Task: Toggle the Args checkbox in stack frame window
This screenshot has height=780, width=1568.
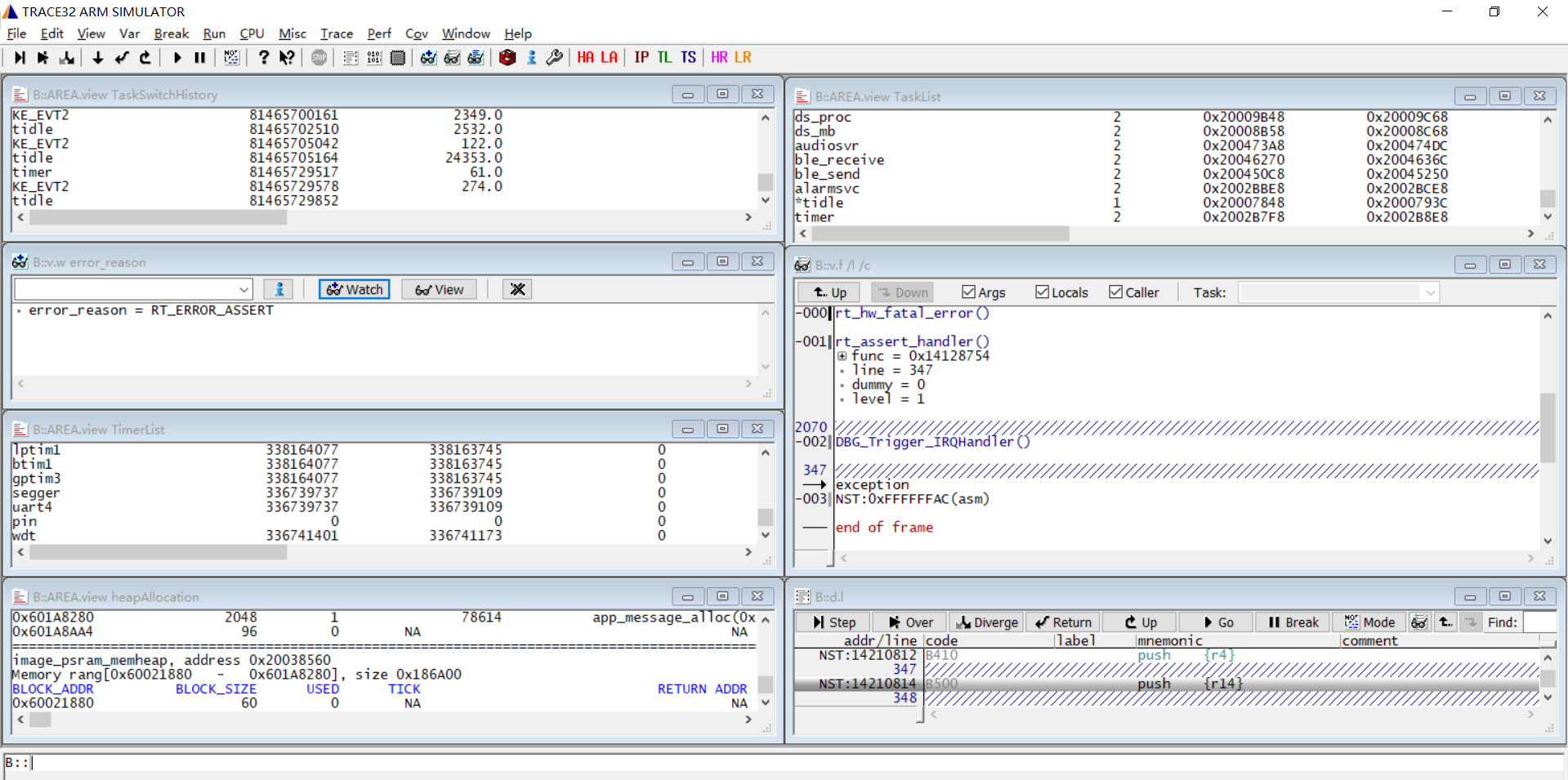Action: [x=969, y=292]
